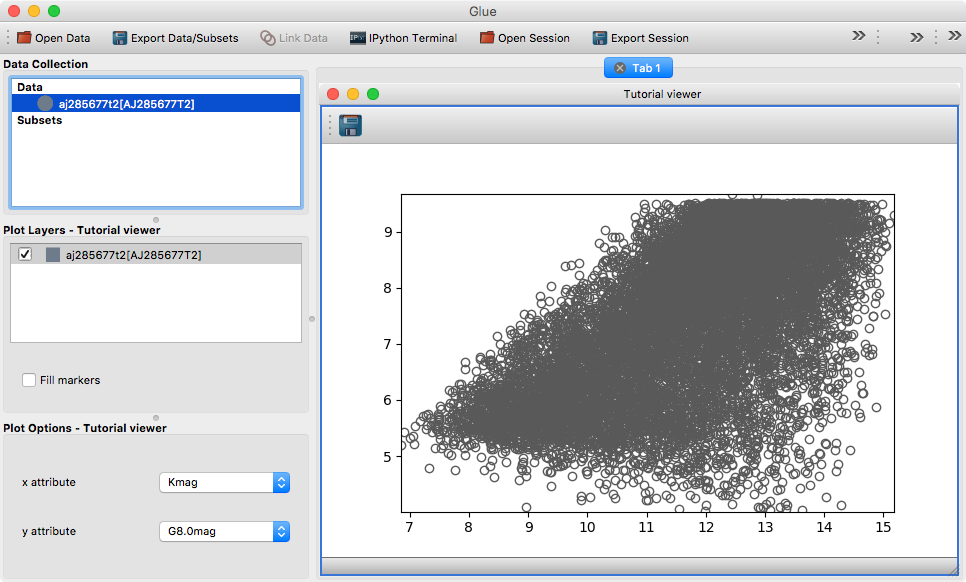Expand the second toolbar overflow chevron
This screenshot has width=966, height=582.
(916, 38)
